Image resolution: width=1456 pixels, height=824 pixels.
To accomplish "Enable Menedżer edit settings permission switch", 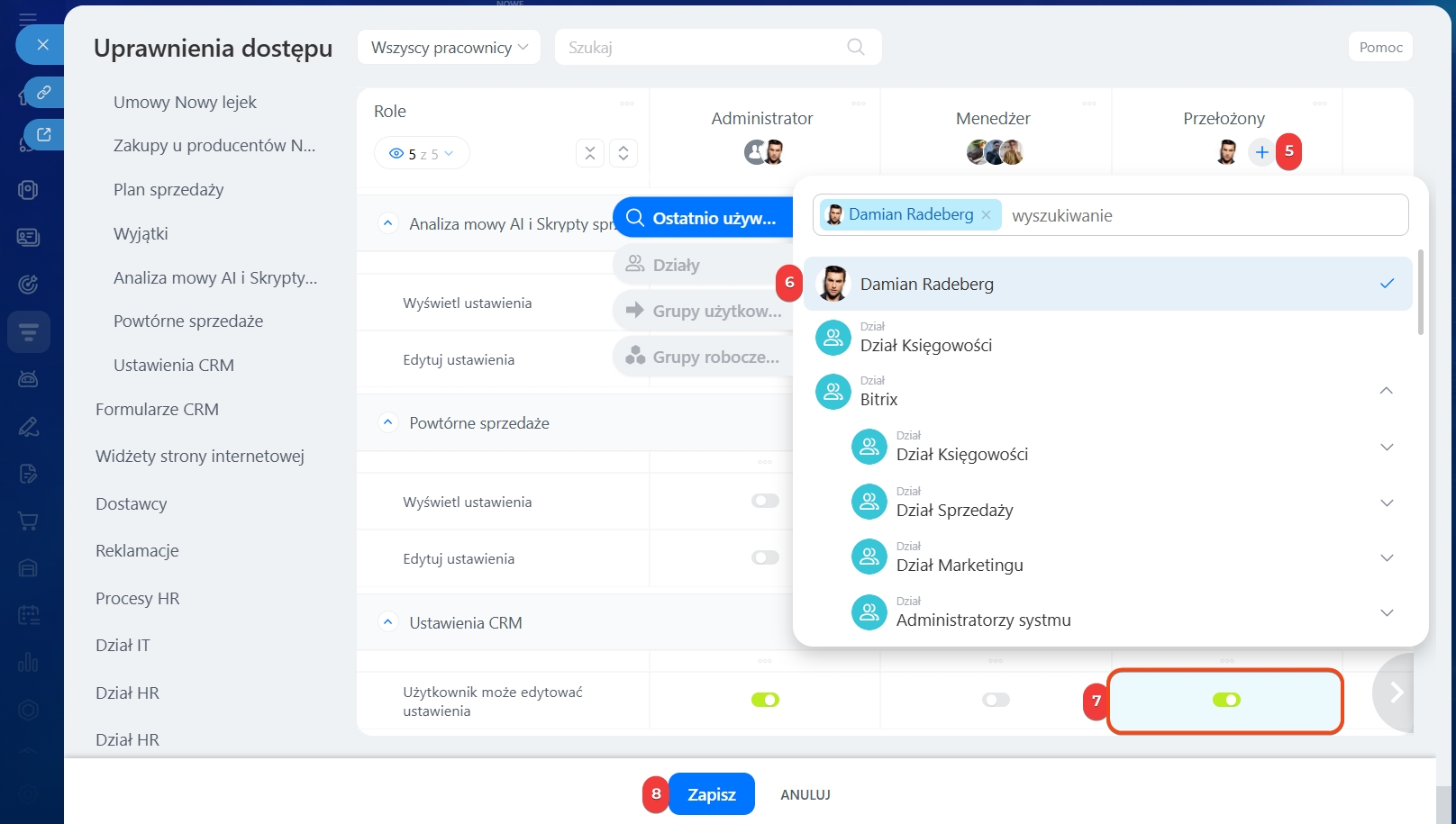I will pos(996,700).
